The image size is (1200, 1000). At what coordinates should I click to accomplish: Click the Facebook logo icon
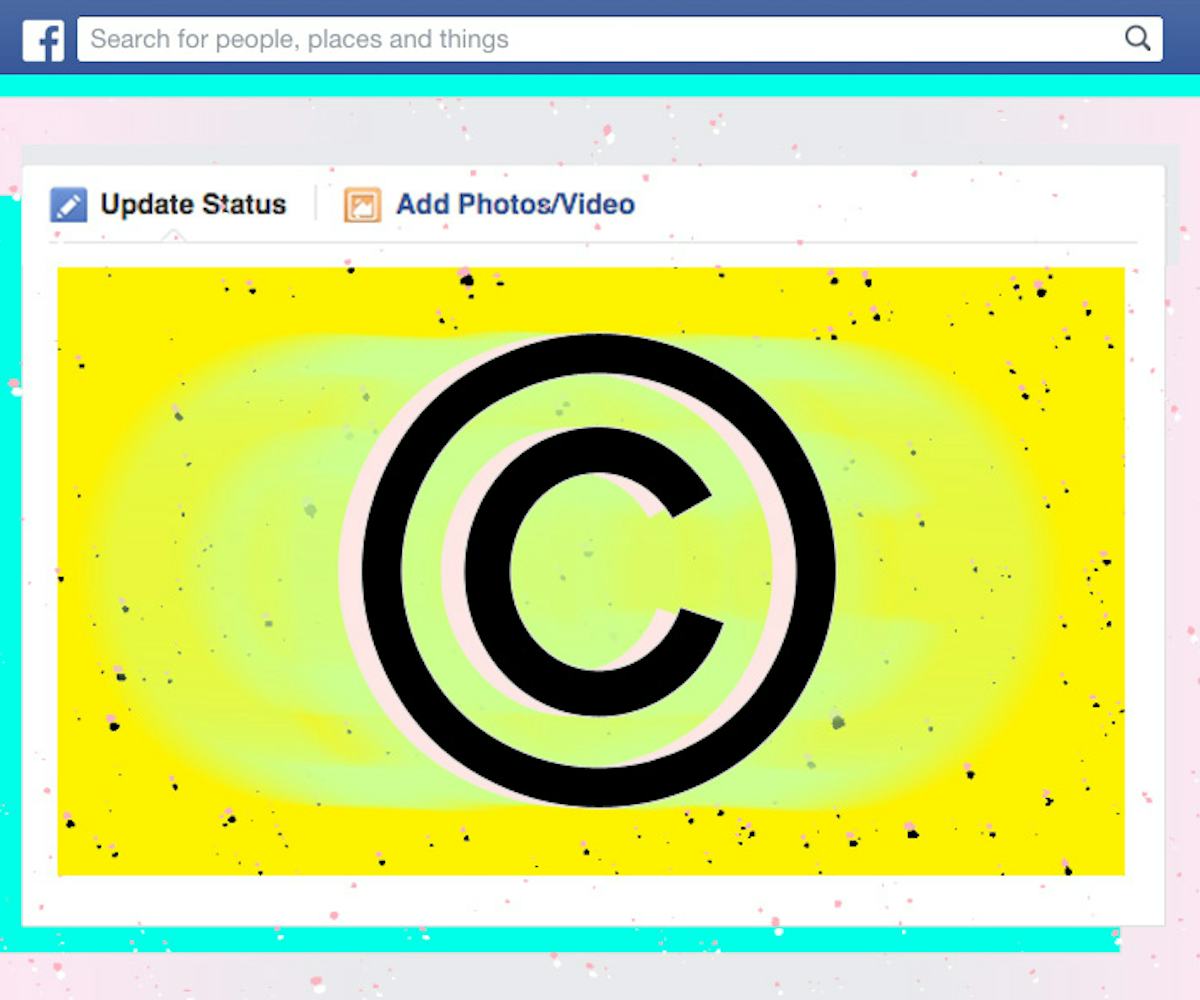coord(44,40)
